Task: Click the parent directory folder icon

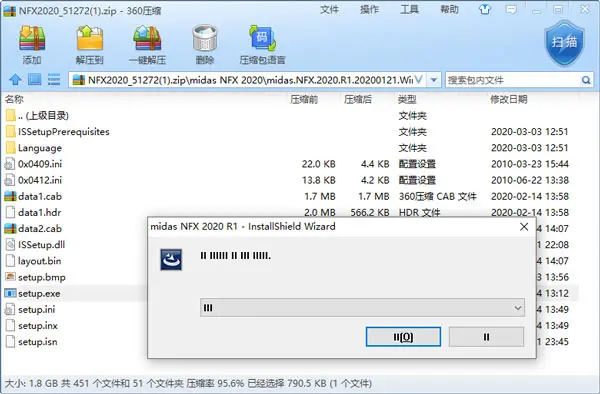Action: pos(11,115)
